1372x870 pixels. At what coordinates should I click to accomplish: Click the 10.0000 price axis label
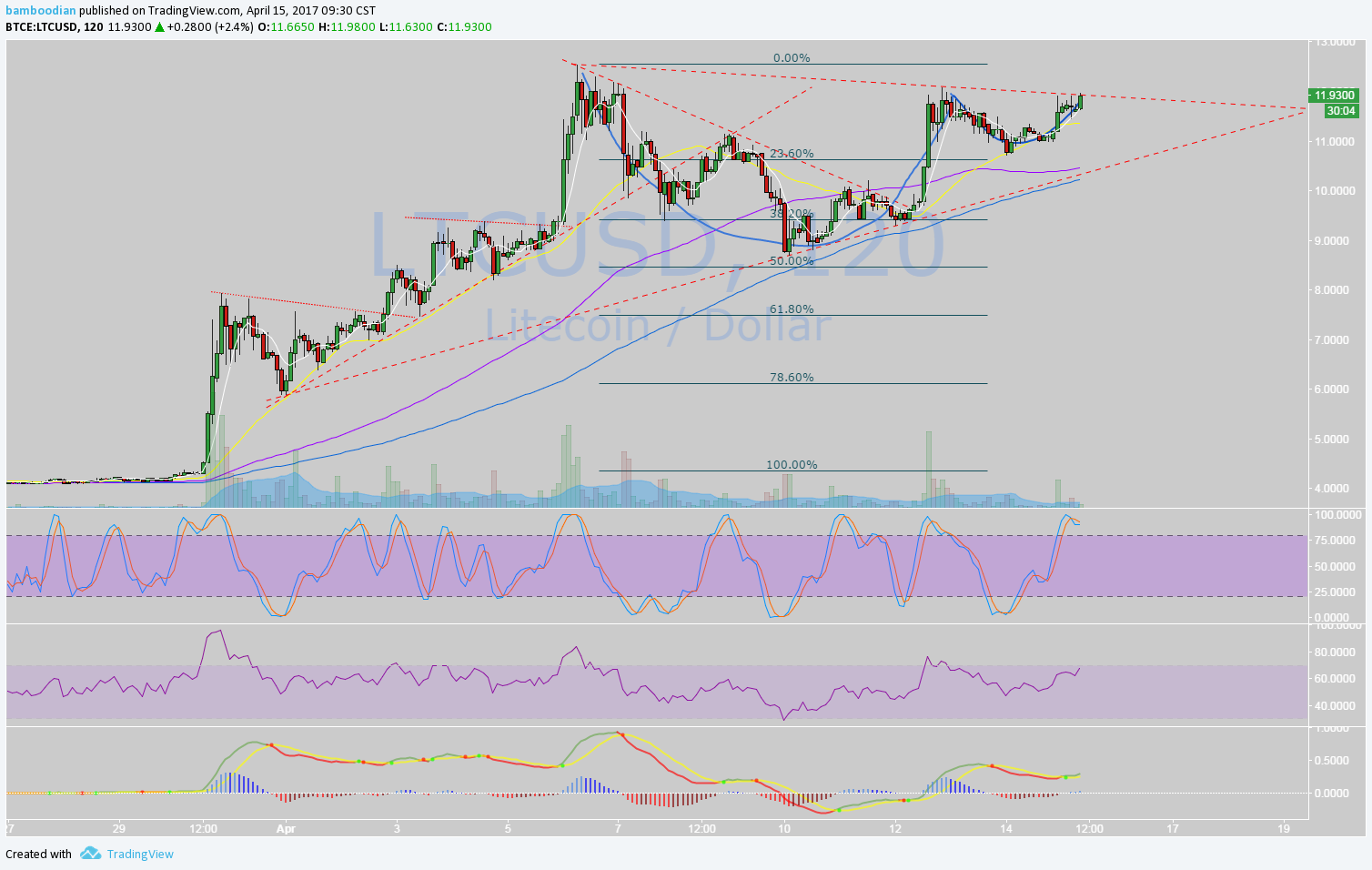coord(1336,191)
